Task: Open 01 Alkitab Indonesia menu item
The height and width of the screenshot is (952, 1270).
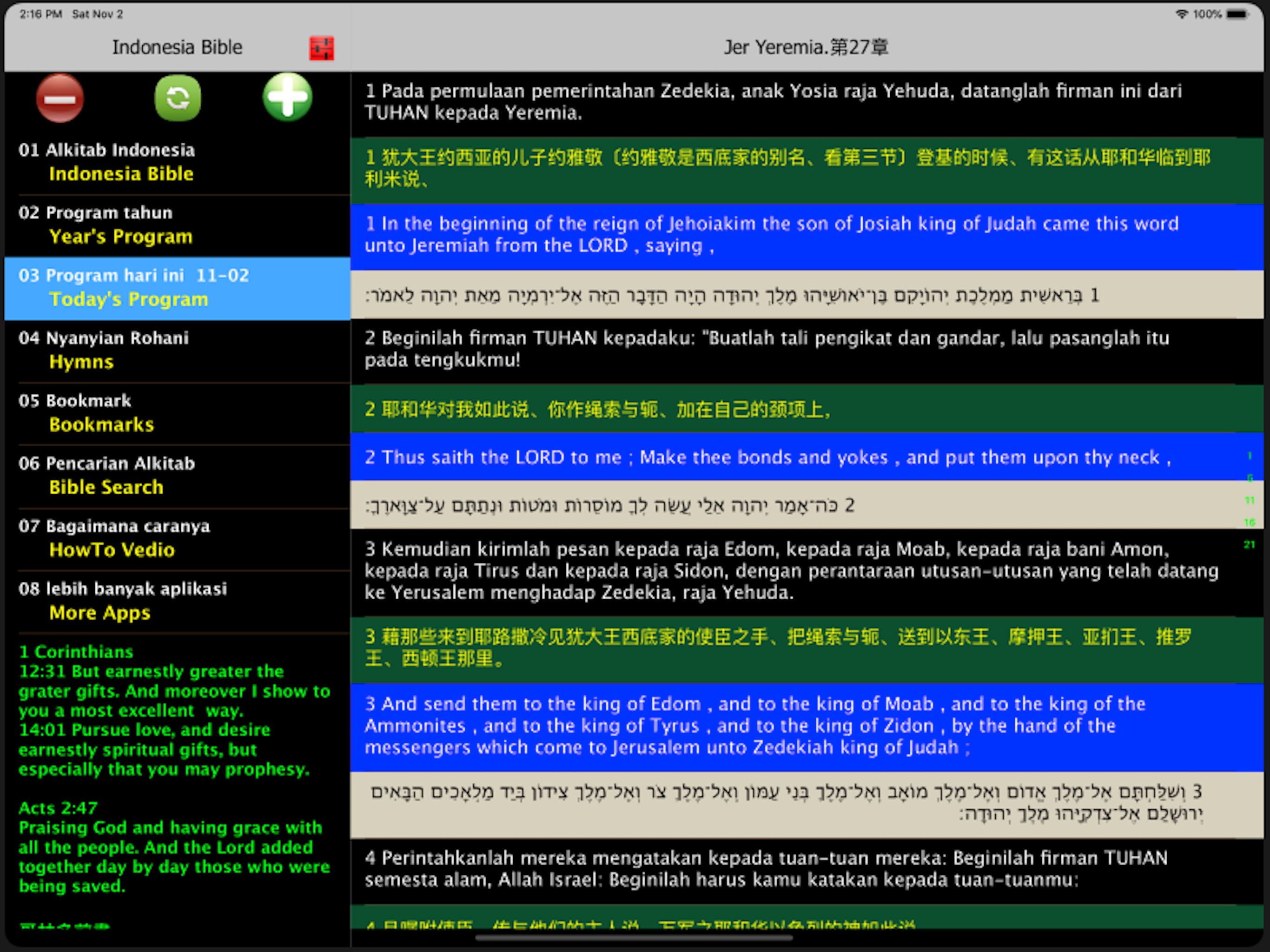Action: (178, 163)
